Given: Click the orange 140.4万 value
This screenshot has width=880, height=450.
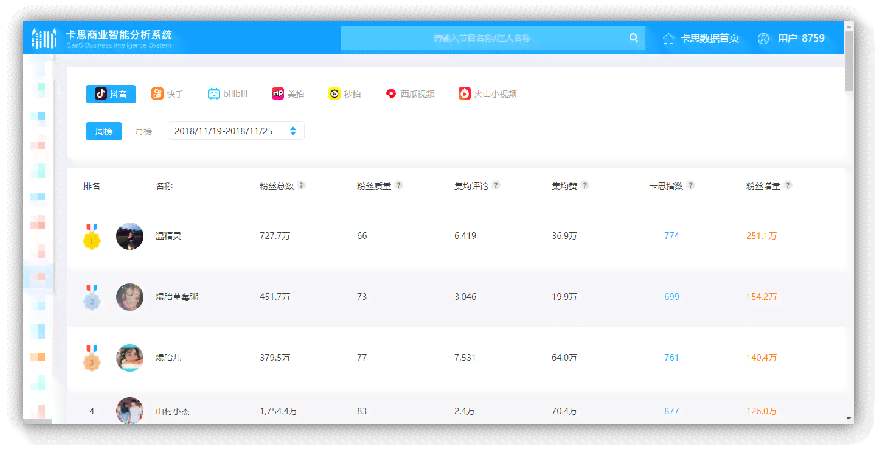Looking at the screenshot, I should pyautogui.click(x=762, y=357).
